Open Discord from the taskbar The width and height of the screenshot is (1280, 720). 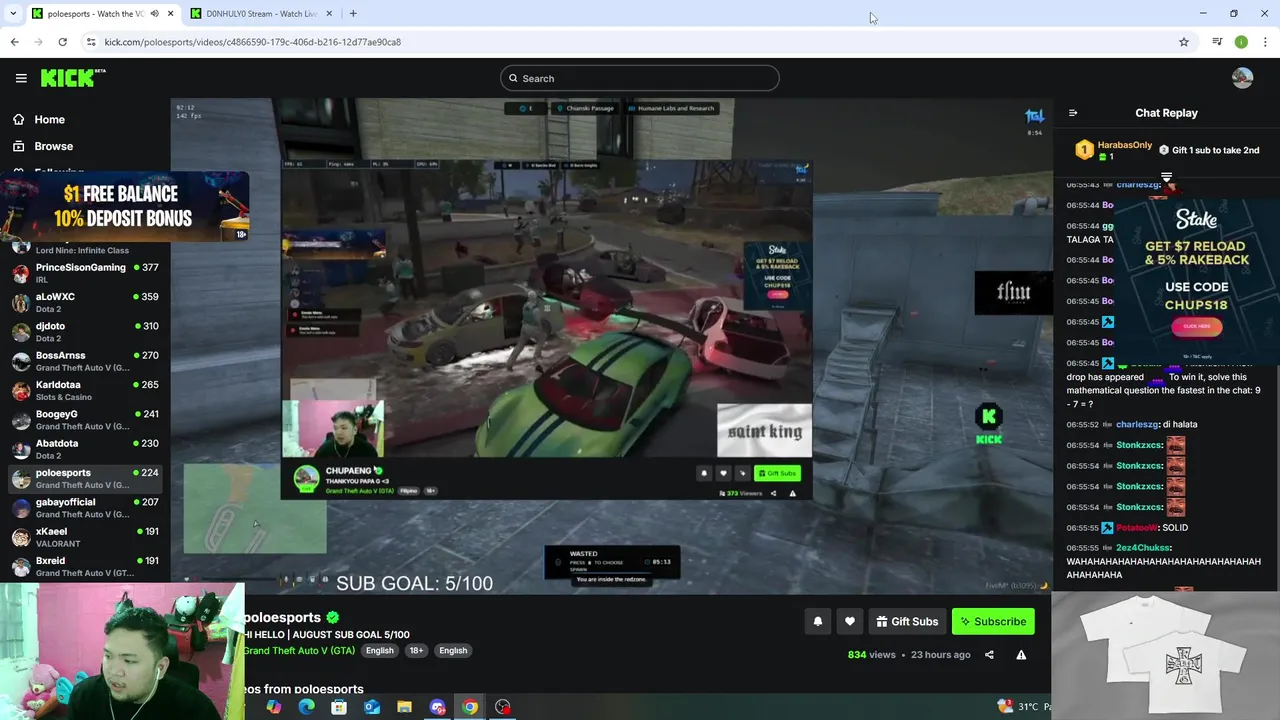pyautogui.click(x=437, y=707)
